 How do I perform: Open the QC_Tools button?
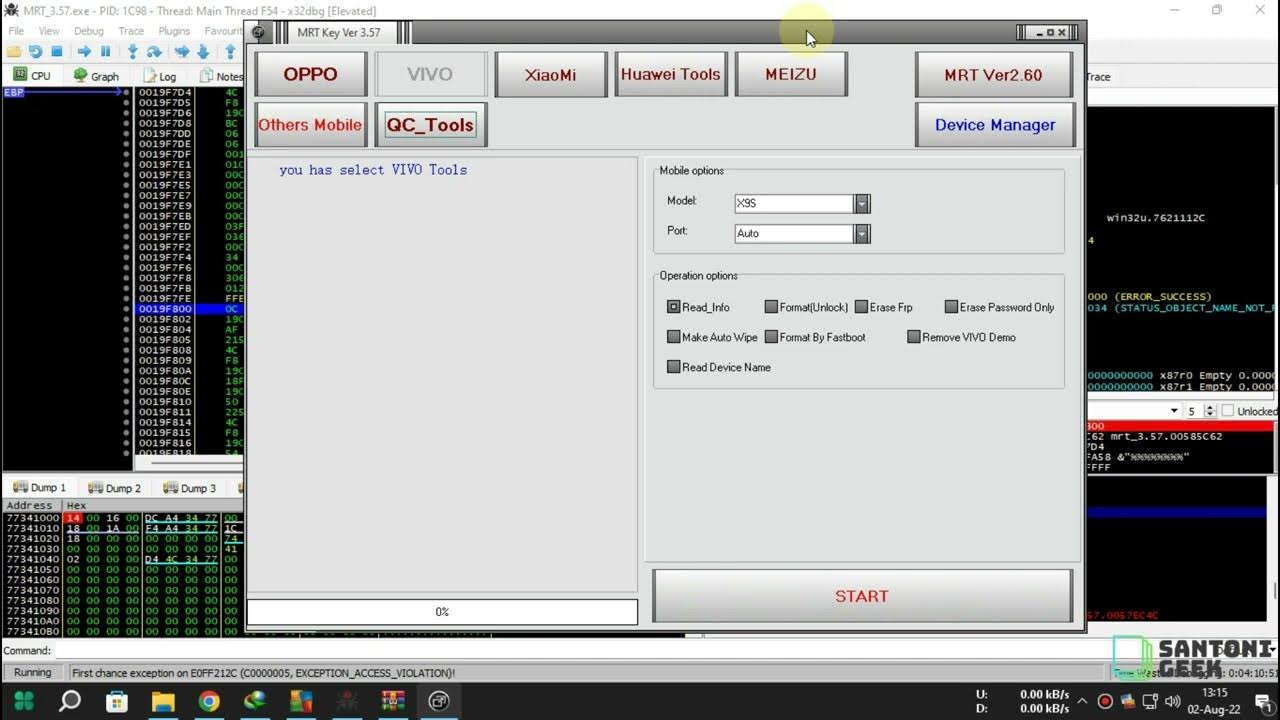(x=430, y=125)
